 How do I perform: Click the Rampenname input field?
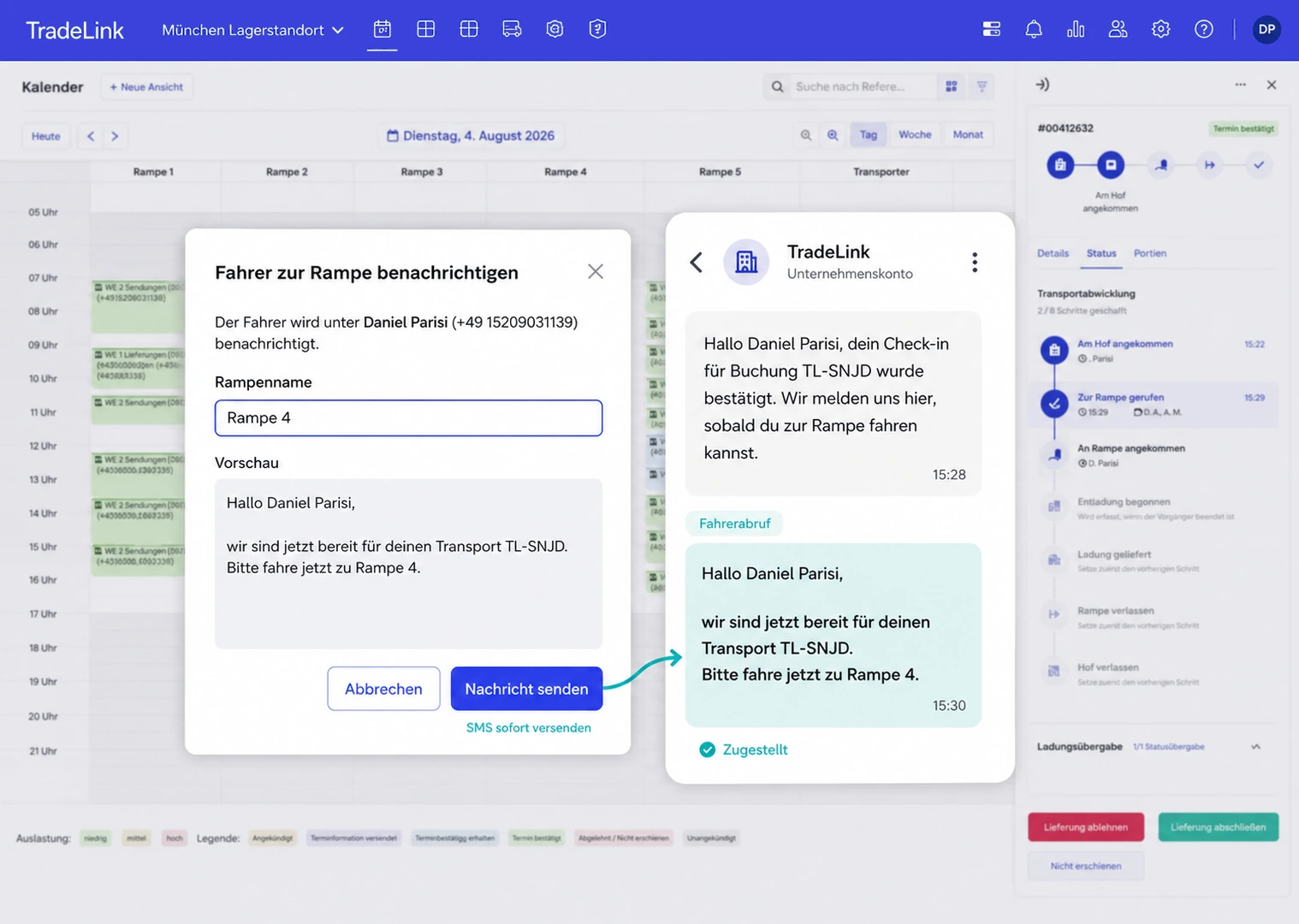(x=408, y=418)
